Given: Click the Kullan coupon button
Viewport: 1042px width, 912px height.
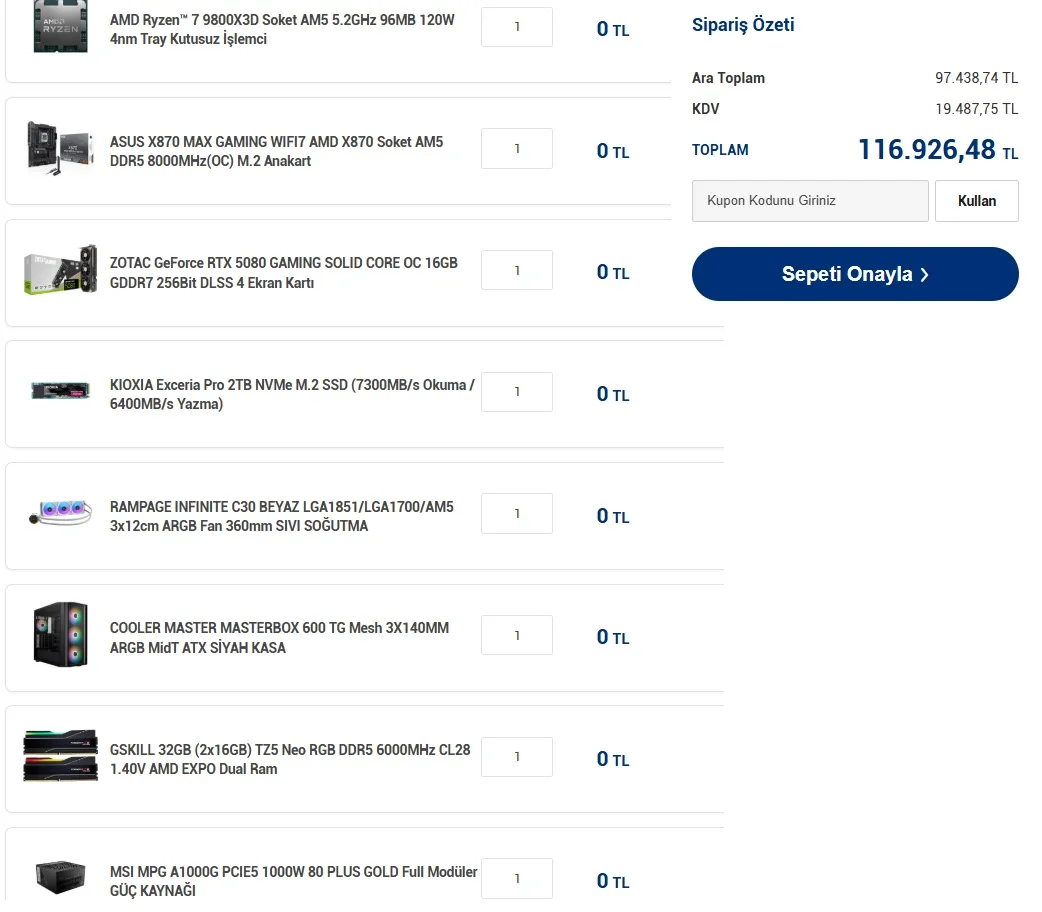Looking at the screenshot, I should click(x=976, y=201).
